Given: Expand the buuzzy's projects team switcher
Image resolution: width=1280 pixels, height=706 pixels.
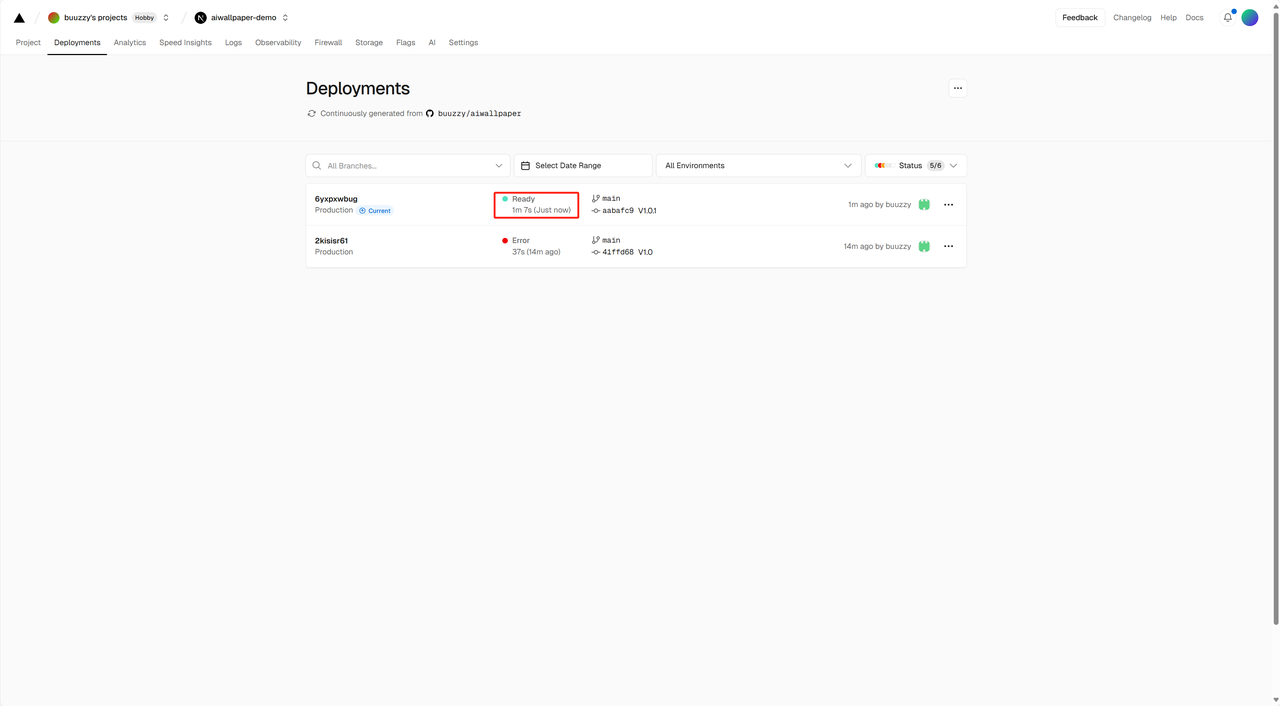Looking at the screenshot, I should coord(166,18).
